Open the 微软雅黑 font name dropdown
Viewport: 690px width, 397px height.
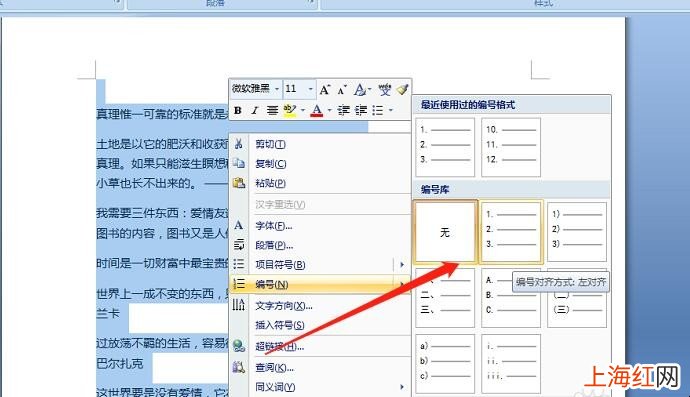277,89
